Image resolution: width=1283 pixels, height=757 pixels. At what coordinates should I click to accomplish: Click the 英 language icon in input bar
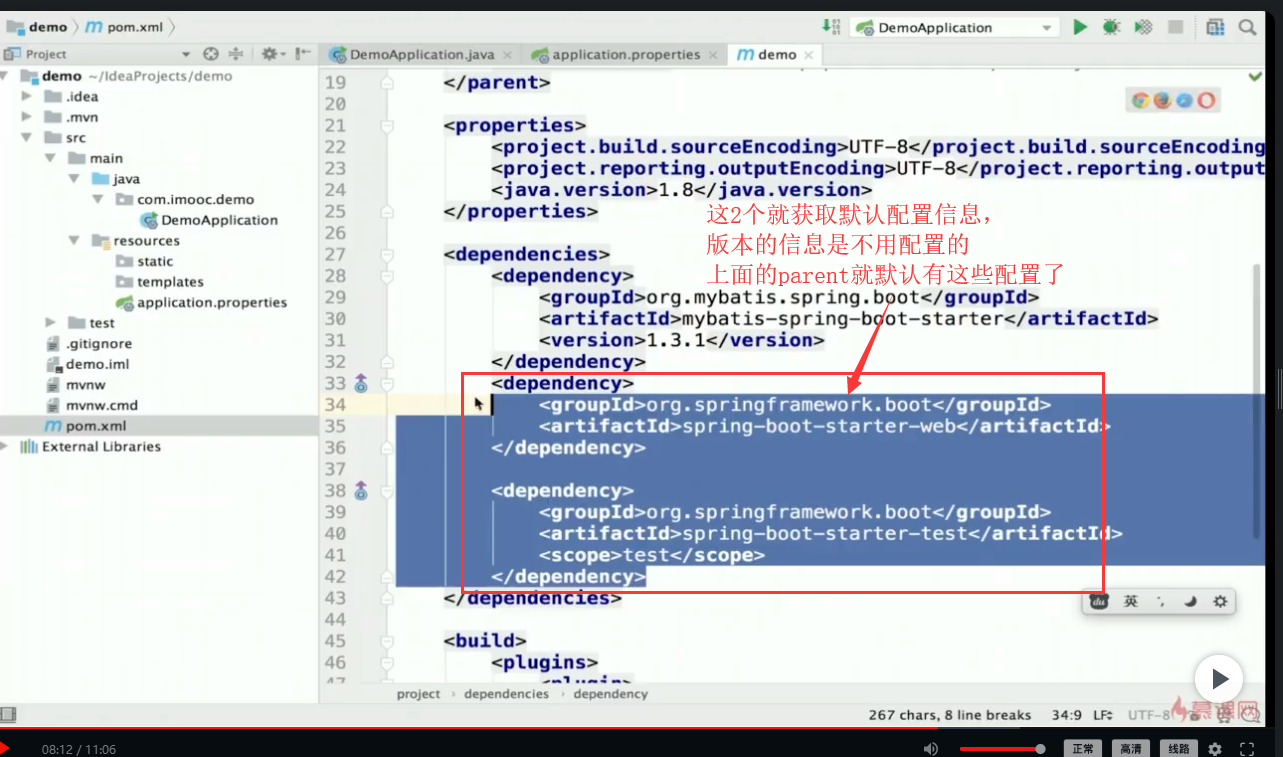pos(1131,602)
